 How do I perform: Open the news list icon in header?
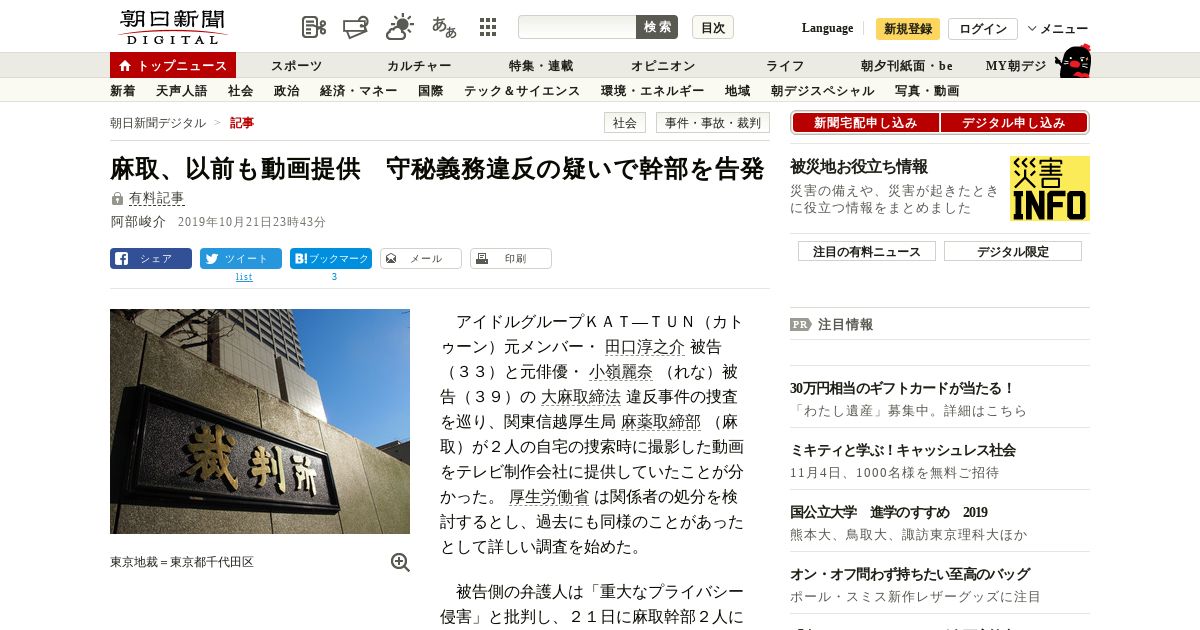pyautogui.click(x=314, y=27)
